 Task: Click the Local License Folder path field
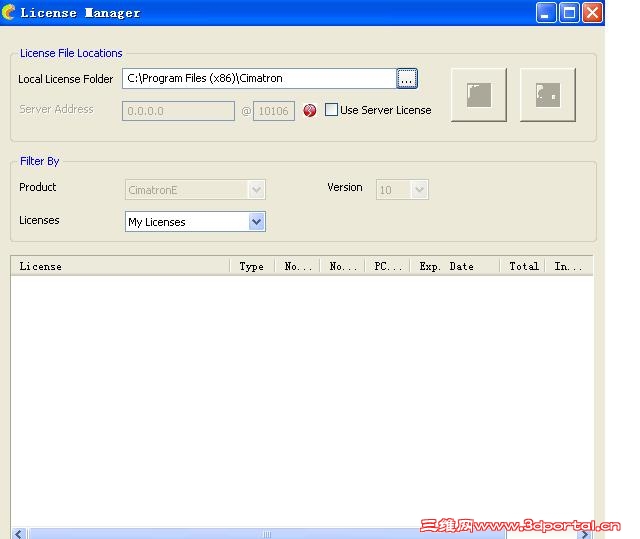(259, 78)
